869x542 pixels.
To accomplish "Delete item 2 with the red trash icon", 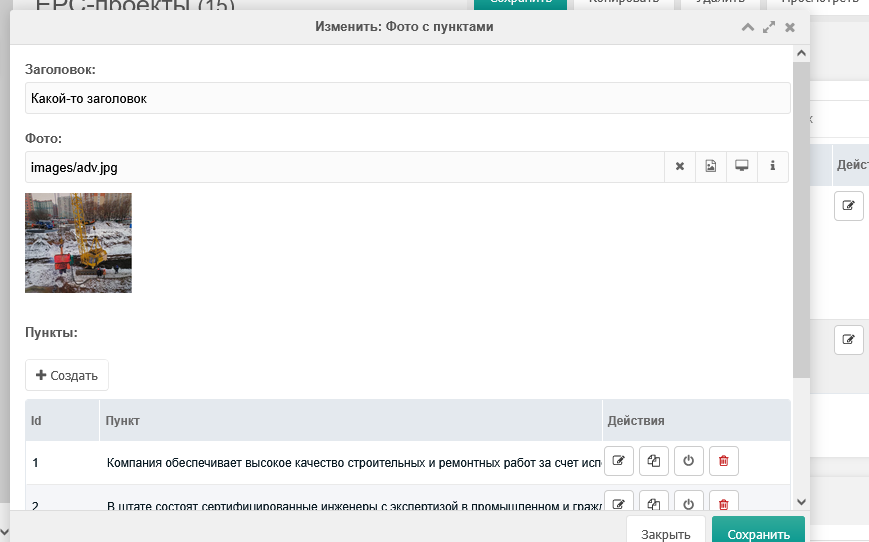I will click(x=724, y=503).
